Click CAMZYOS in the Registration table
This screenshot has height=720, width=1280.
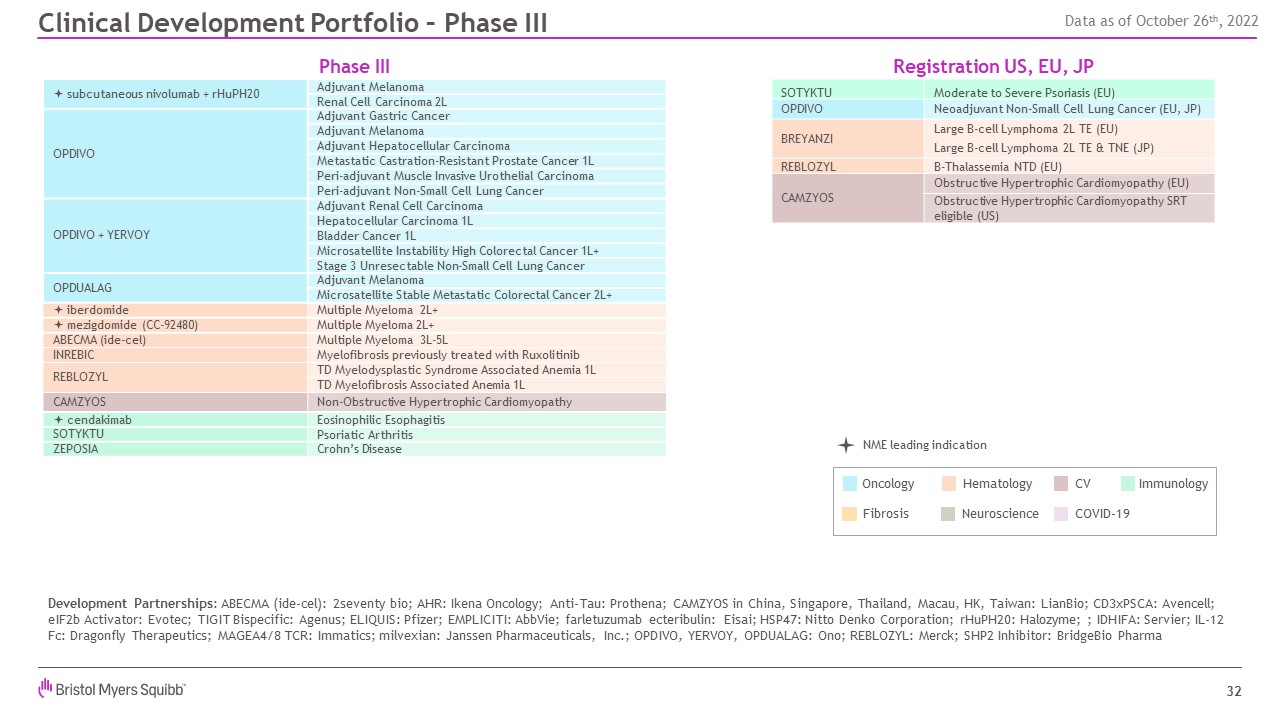click(x=847, y=198)
